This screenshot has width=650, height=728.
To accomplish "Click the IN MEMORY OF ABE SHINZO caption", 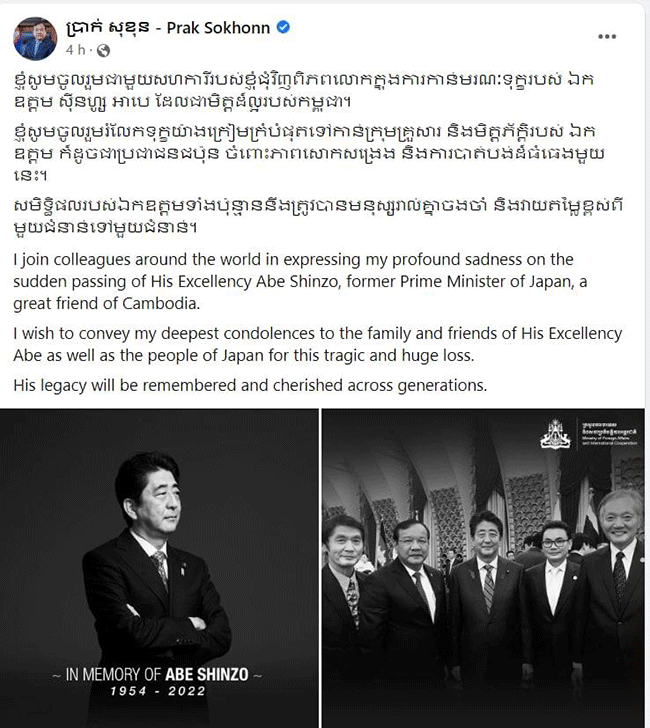I will coord(157,675).
